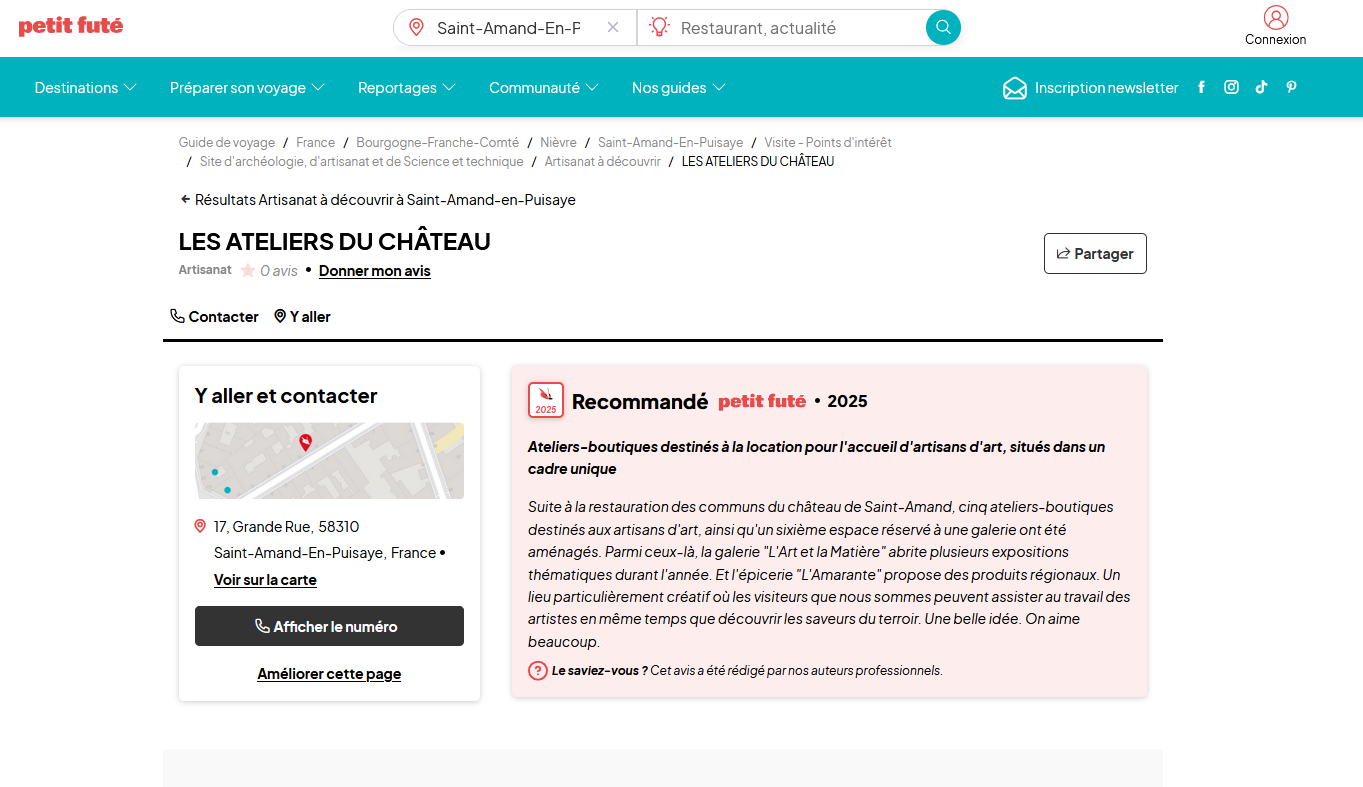The width and height of the screenshot is (1363, 787).
Task: Select the Y aller tab
Action: tap(303, 317)
